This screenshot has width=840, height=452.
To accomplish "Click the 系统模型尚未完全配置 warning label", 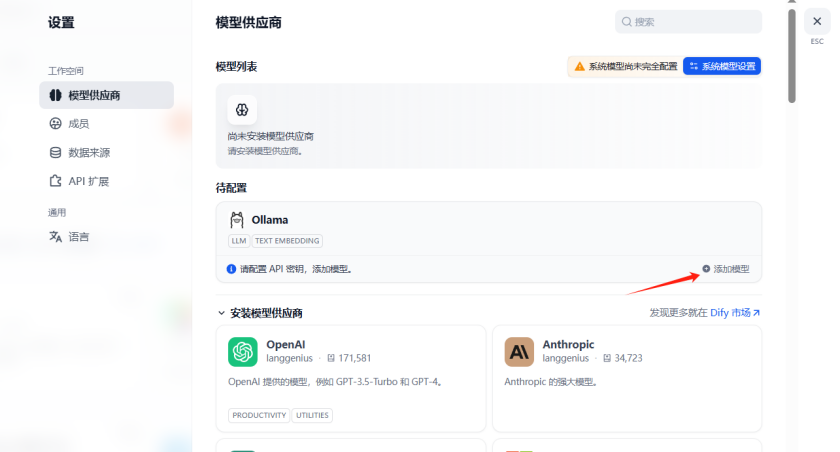I will tap(633, 66).
